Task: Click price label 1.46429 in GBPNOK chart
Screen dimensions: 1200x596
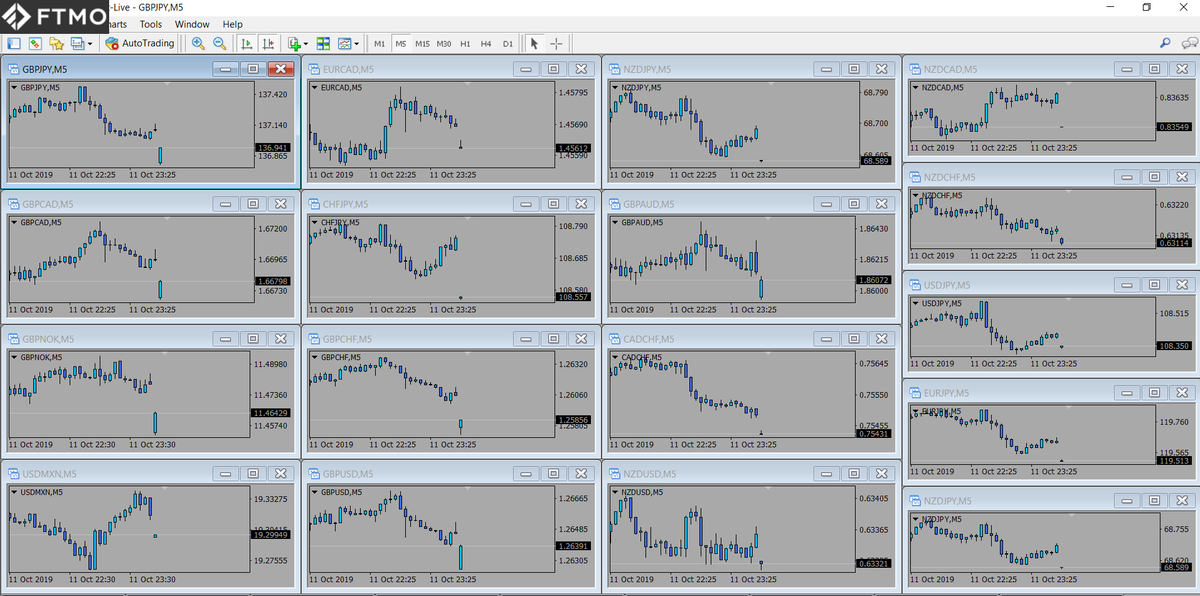Action: [x=272, y=413]
